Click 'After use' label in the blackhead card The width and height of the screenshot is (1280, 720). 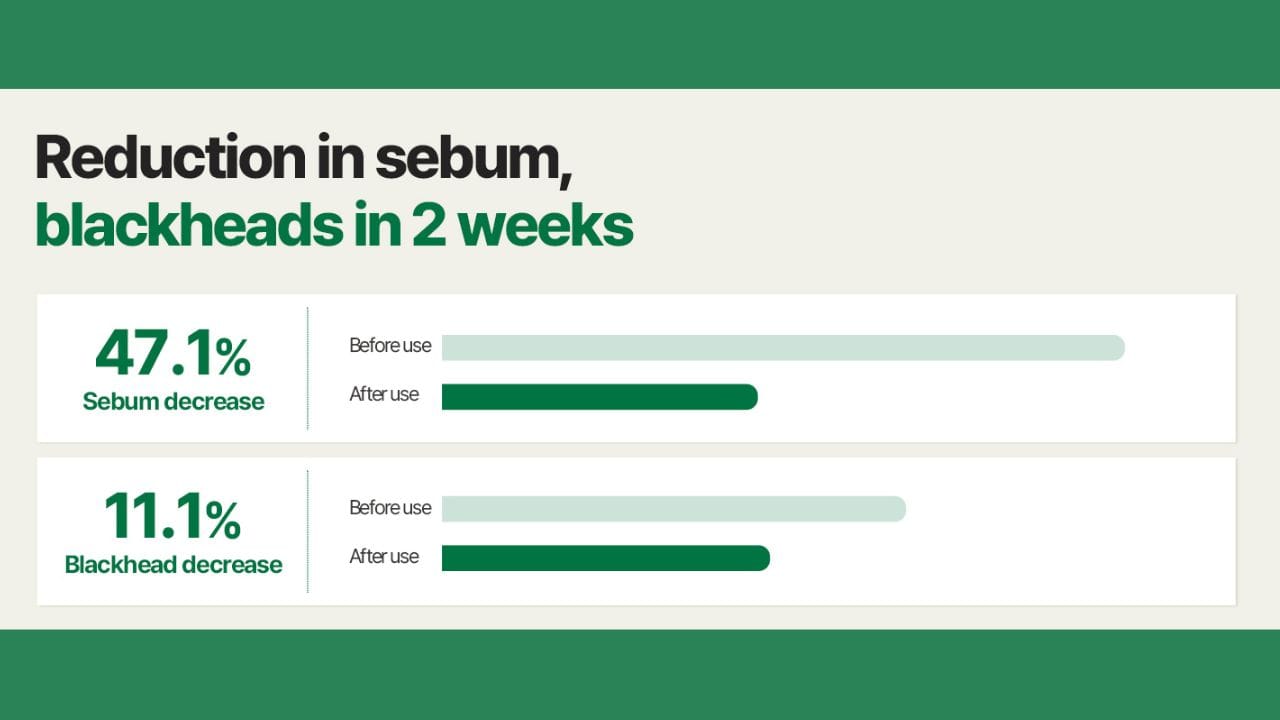[384, 557]
